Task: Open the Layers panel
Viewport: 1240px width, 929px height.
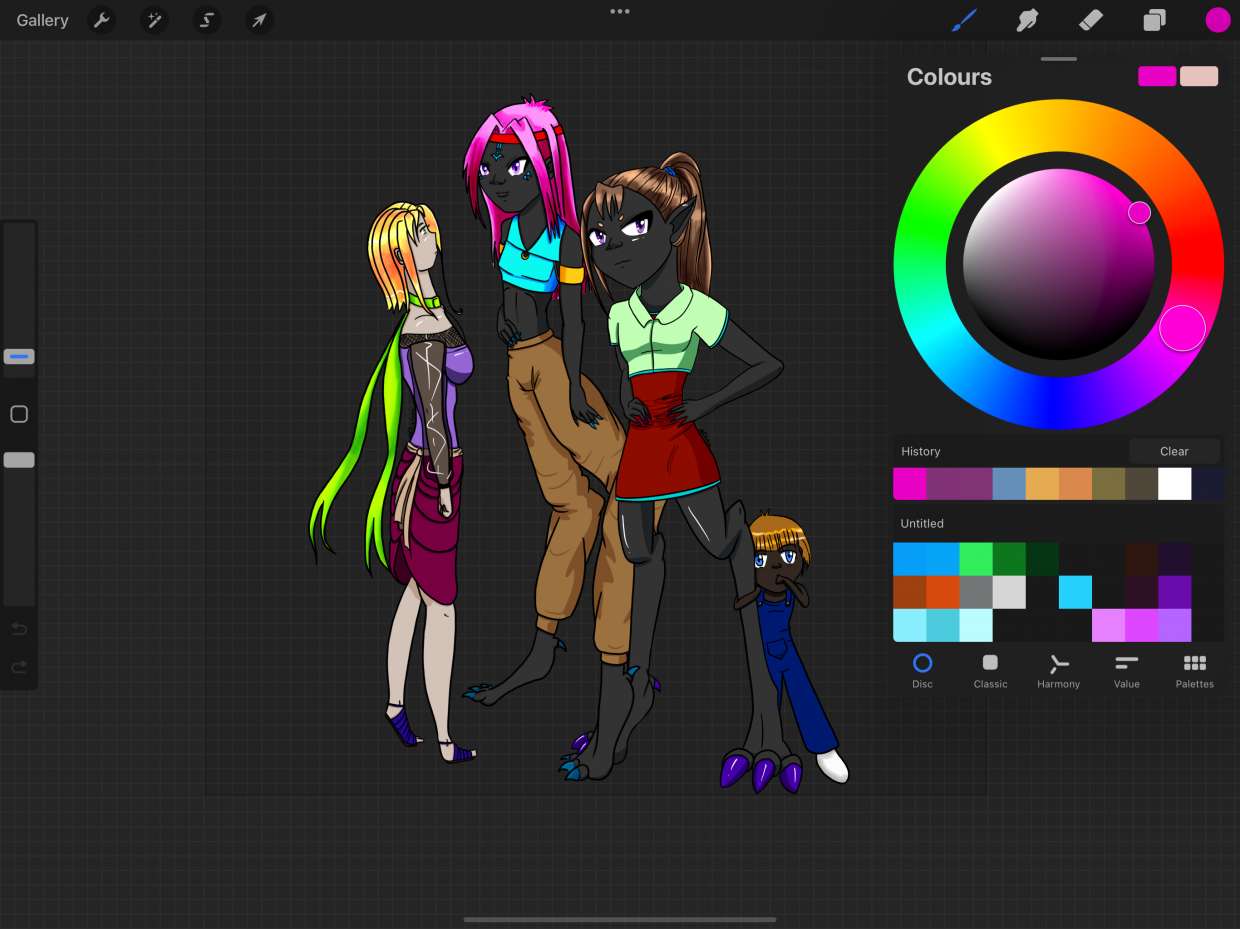Action: click(x=1154, y=20)
